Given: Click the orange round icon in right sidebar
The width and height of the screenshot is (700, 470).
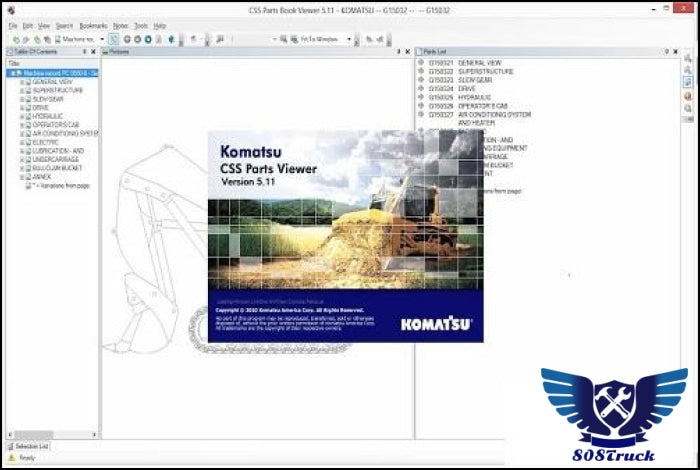Looking at the screenshot, I should click(688, 96).
